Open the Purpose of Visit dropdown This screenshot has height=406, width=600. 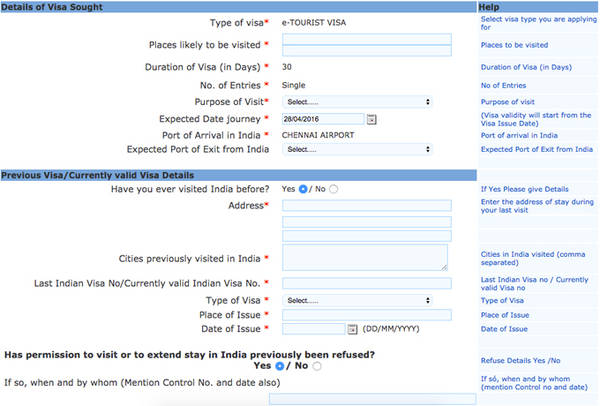coord(357,102)
